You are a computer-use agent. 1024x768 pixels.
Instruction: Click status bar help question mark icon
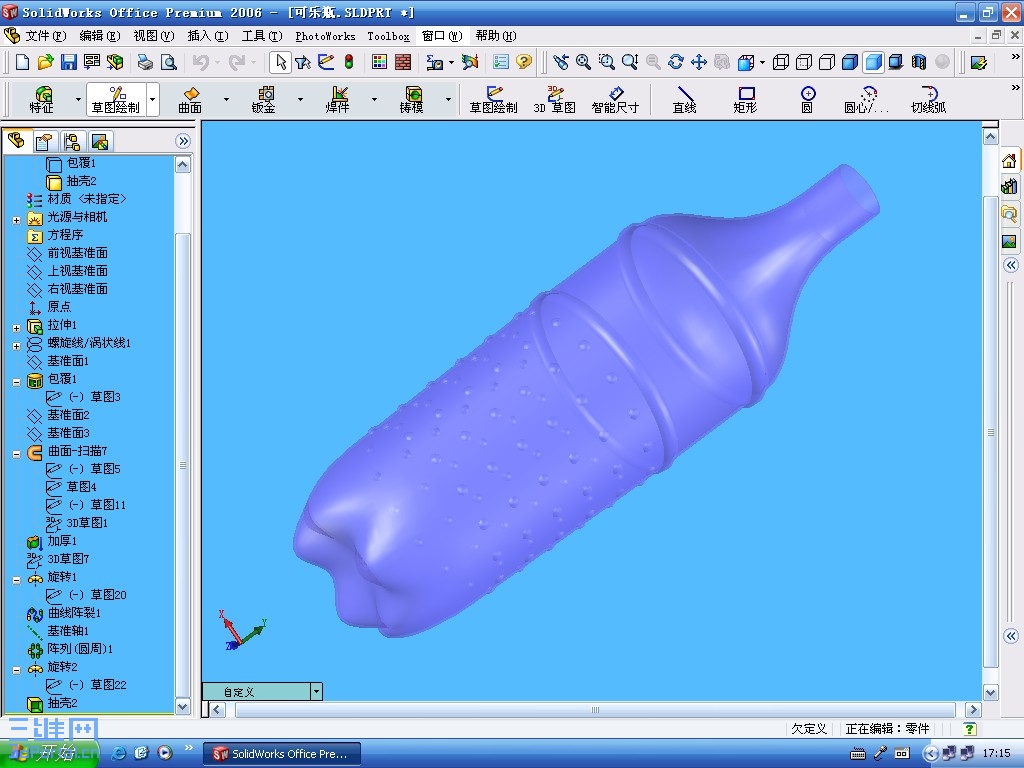[970, 729]
